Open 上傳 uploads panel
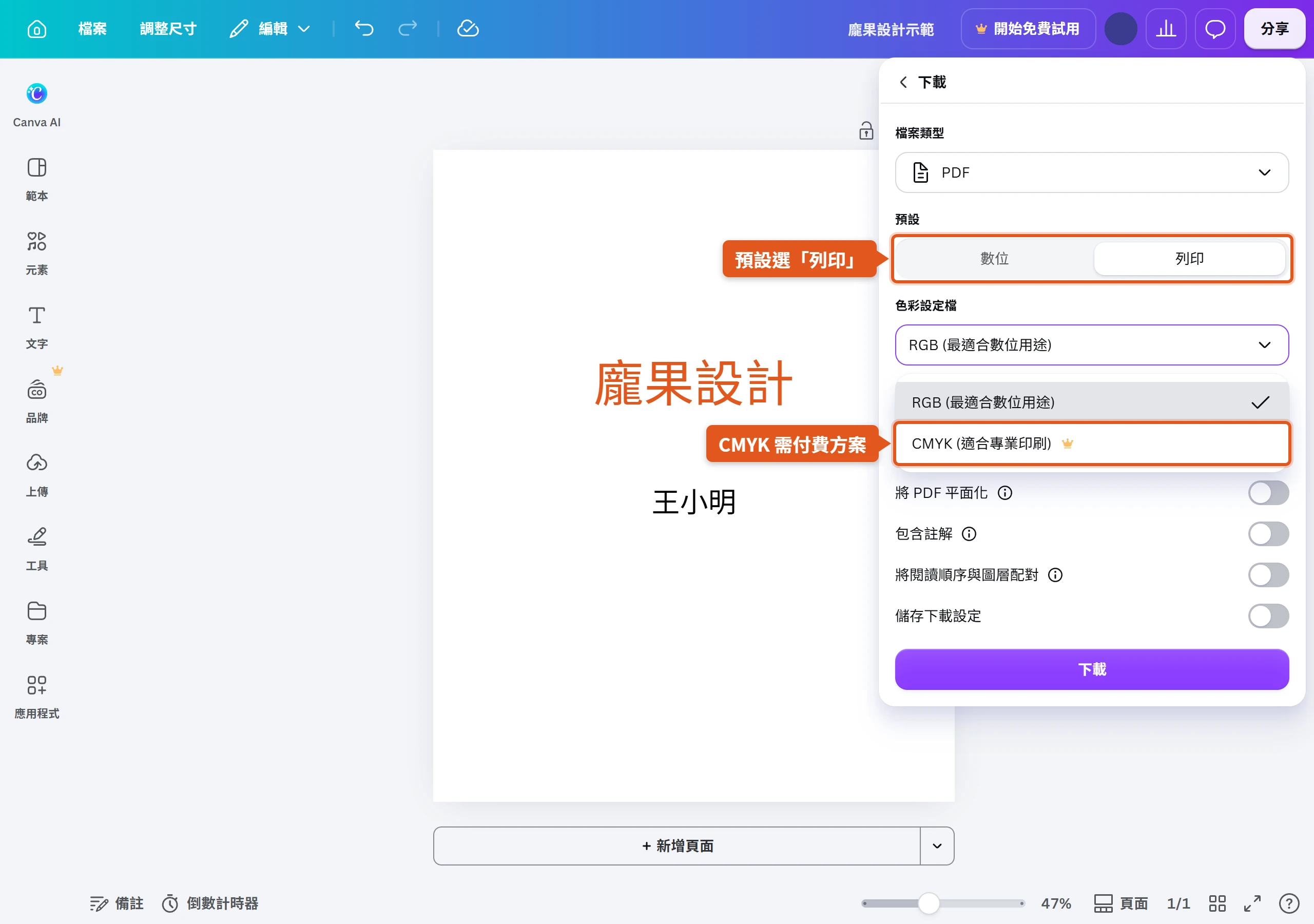This screenshot has width=1314, height=924. click(36, 475)
